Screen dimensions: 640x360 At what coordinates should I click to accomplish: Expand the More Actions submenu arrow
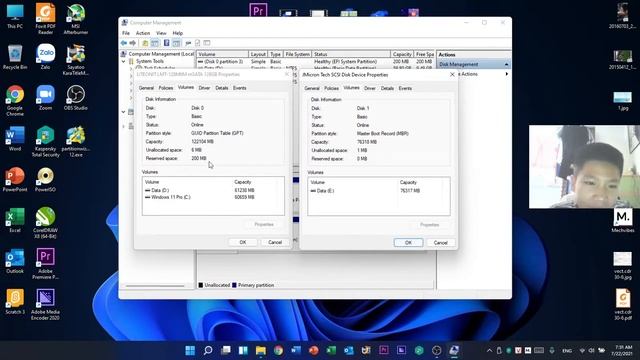tap(507, 74)
